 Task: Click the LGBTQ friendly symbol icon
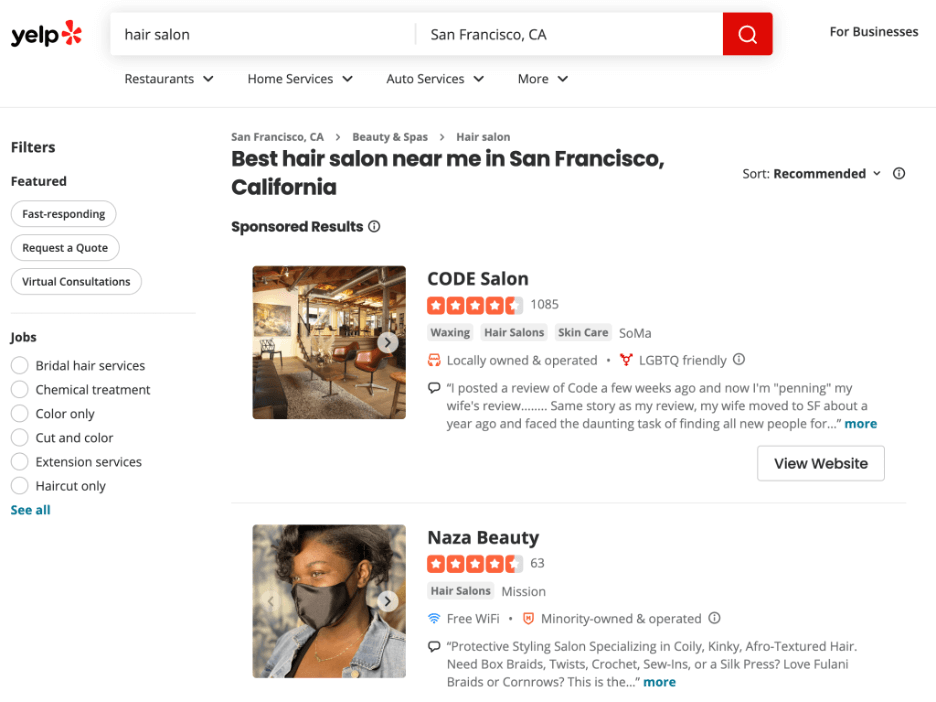point(626,360)
